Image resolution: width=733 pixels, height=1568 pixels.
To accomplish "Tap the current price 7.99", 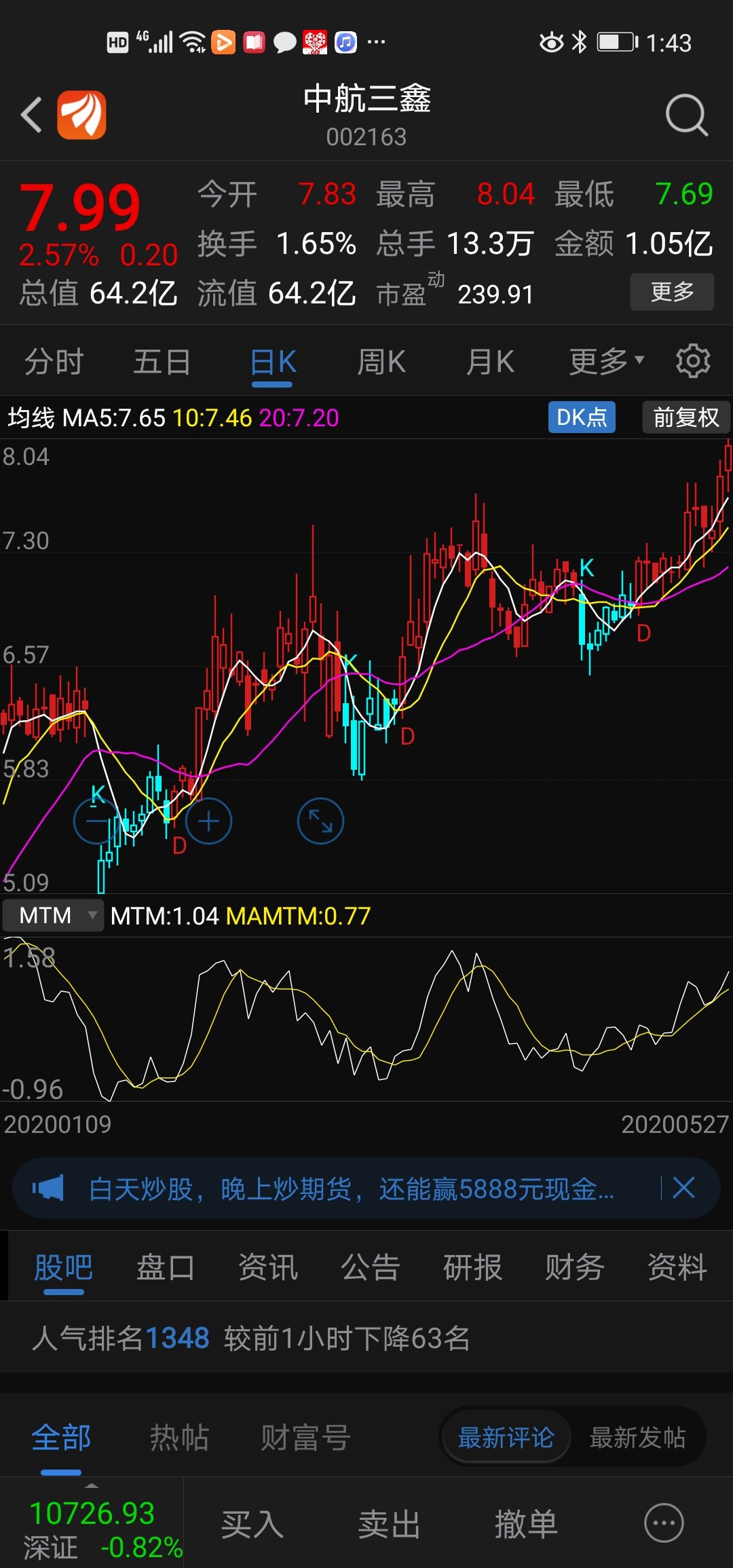I will pos(80,206).
